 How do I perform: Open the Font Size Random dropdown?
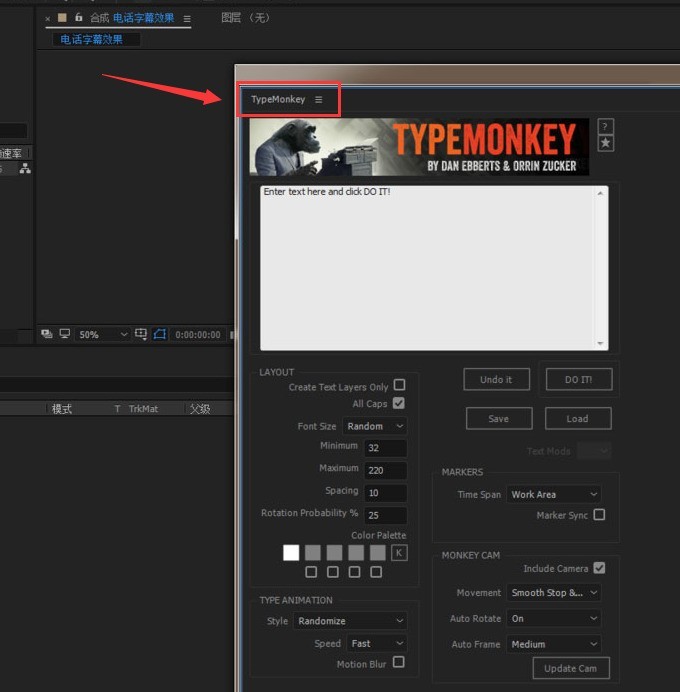pos(375,426)
